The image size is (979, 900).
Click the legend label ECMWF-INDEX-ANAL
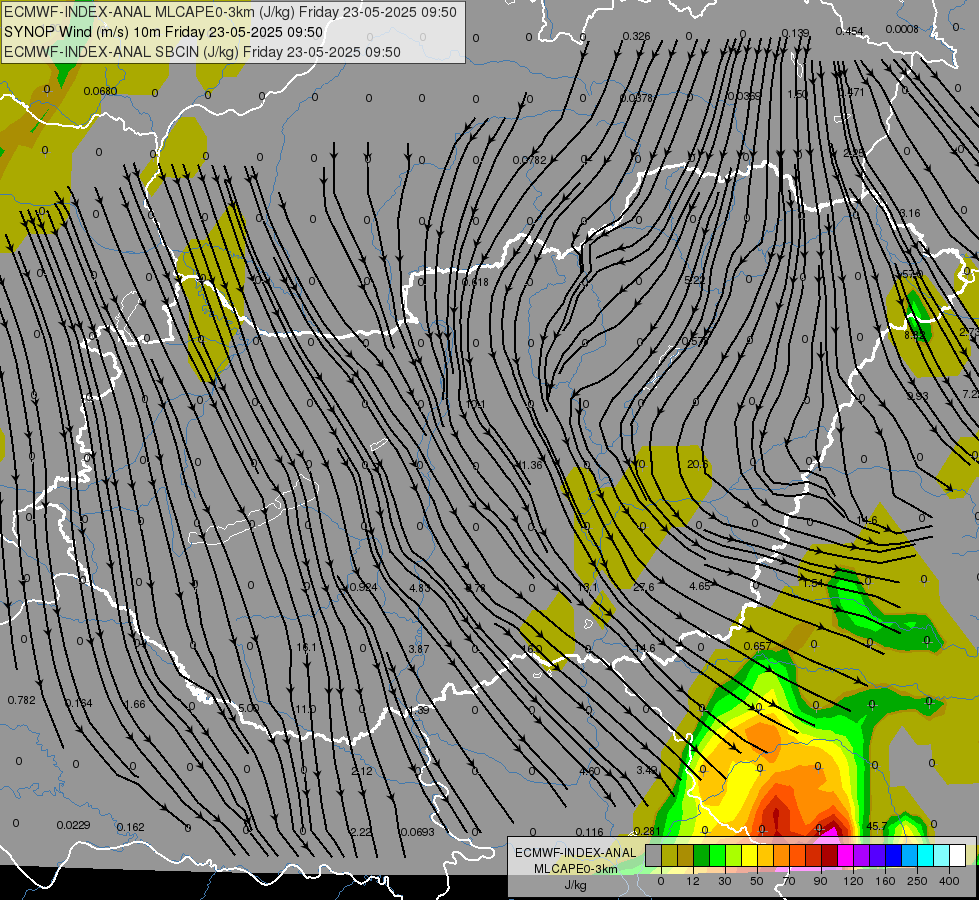pos(575,853)
